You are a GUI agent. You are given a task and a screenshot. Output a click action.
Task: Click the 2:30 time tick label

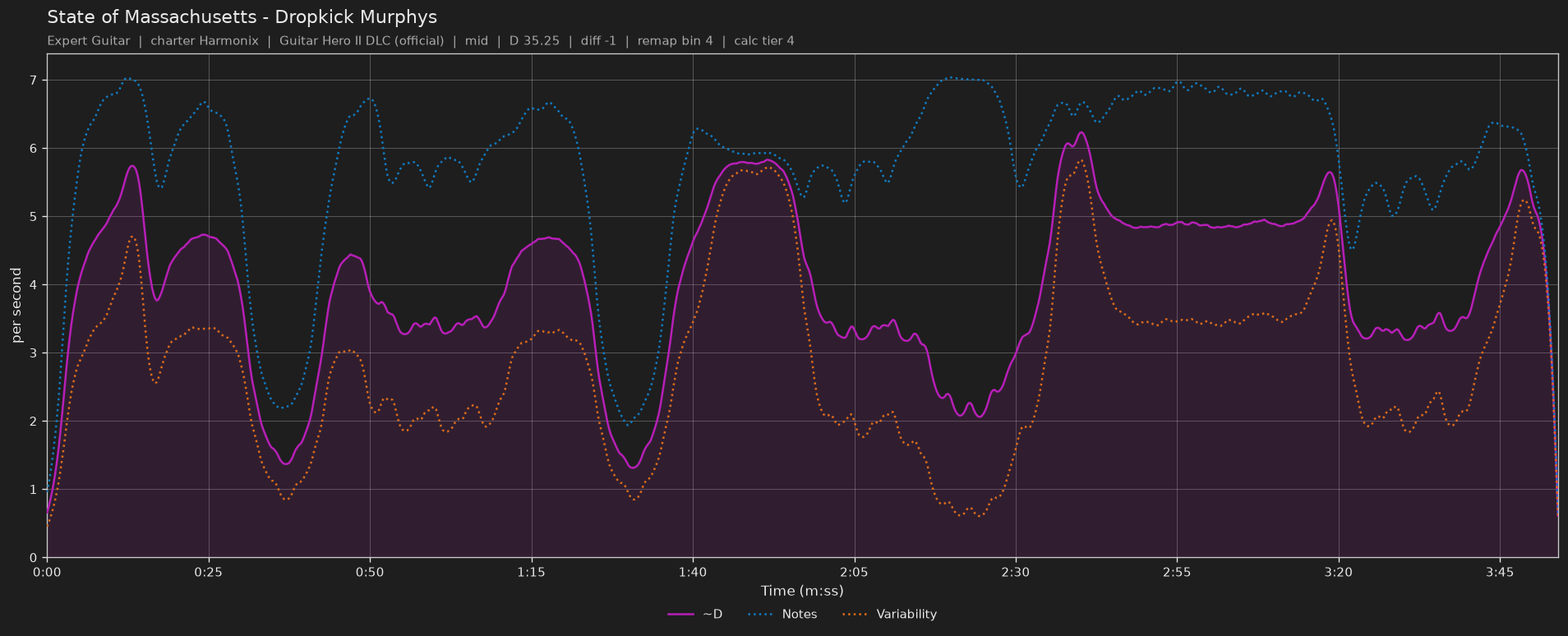pos(1016,573)
